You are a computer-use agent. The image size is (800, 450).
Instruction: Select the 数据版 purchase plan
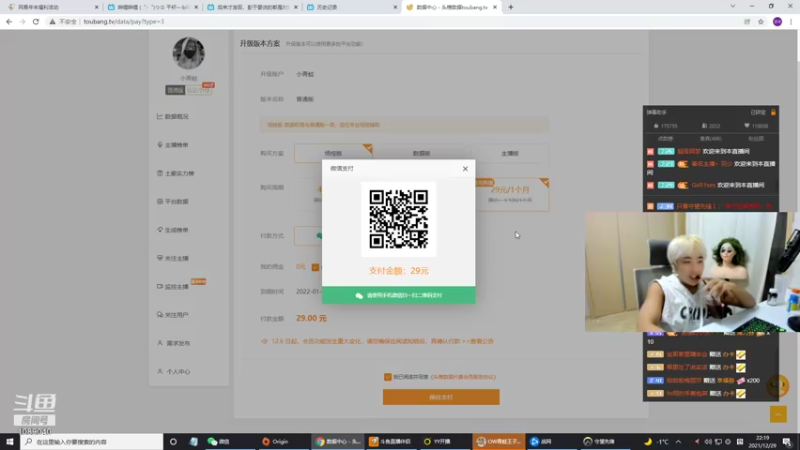(421, 153)
